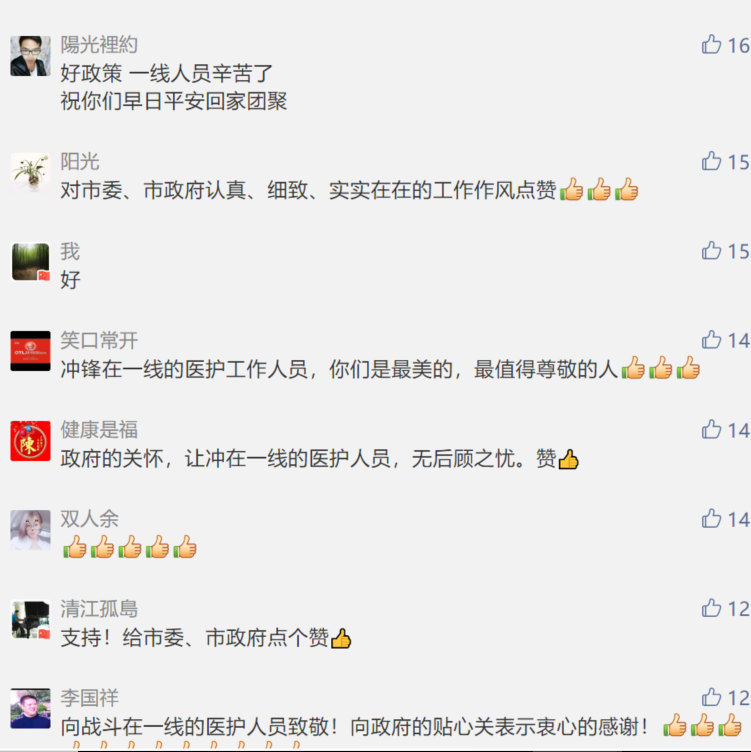Click the username 清江孤島
Viewport: 751px width, 752px height.
pos(99,609)
